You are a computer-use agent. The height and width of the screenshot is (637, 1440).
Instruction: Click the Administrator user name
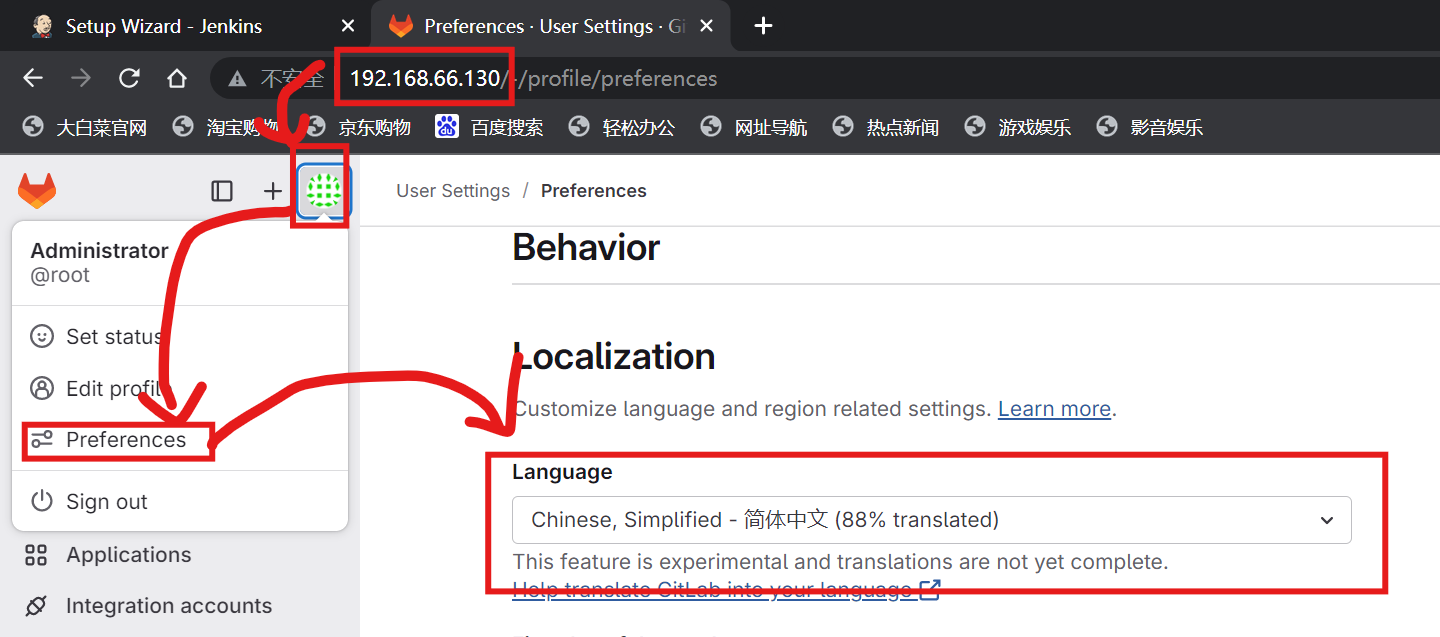[99, 251]
